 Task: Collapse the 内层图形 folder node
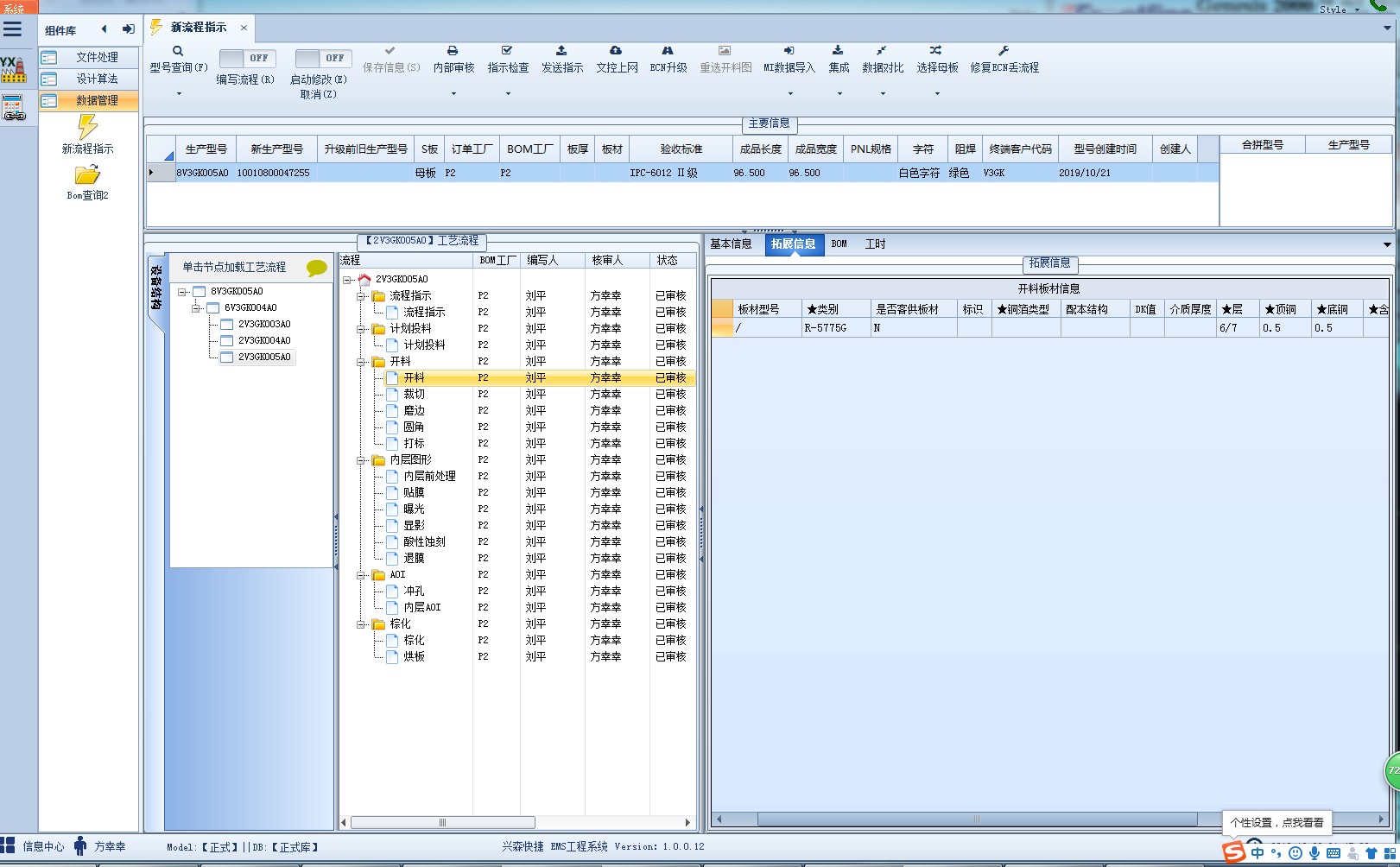[x=361, y=460]
